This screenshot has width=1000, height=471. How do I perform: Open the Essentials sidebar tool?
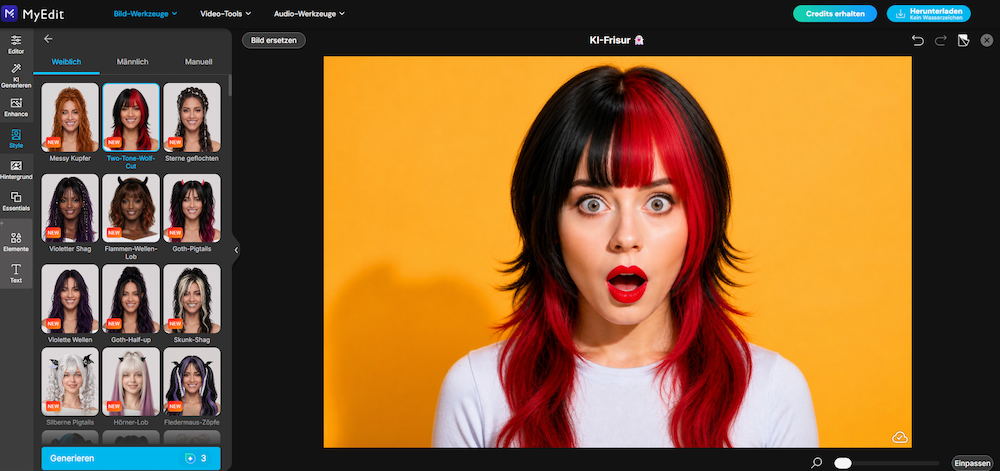pos(16,201)
